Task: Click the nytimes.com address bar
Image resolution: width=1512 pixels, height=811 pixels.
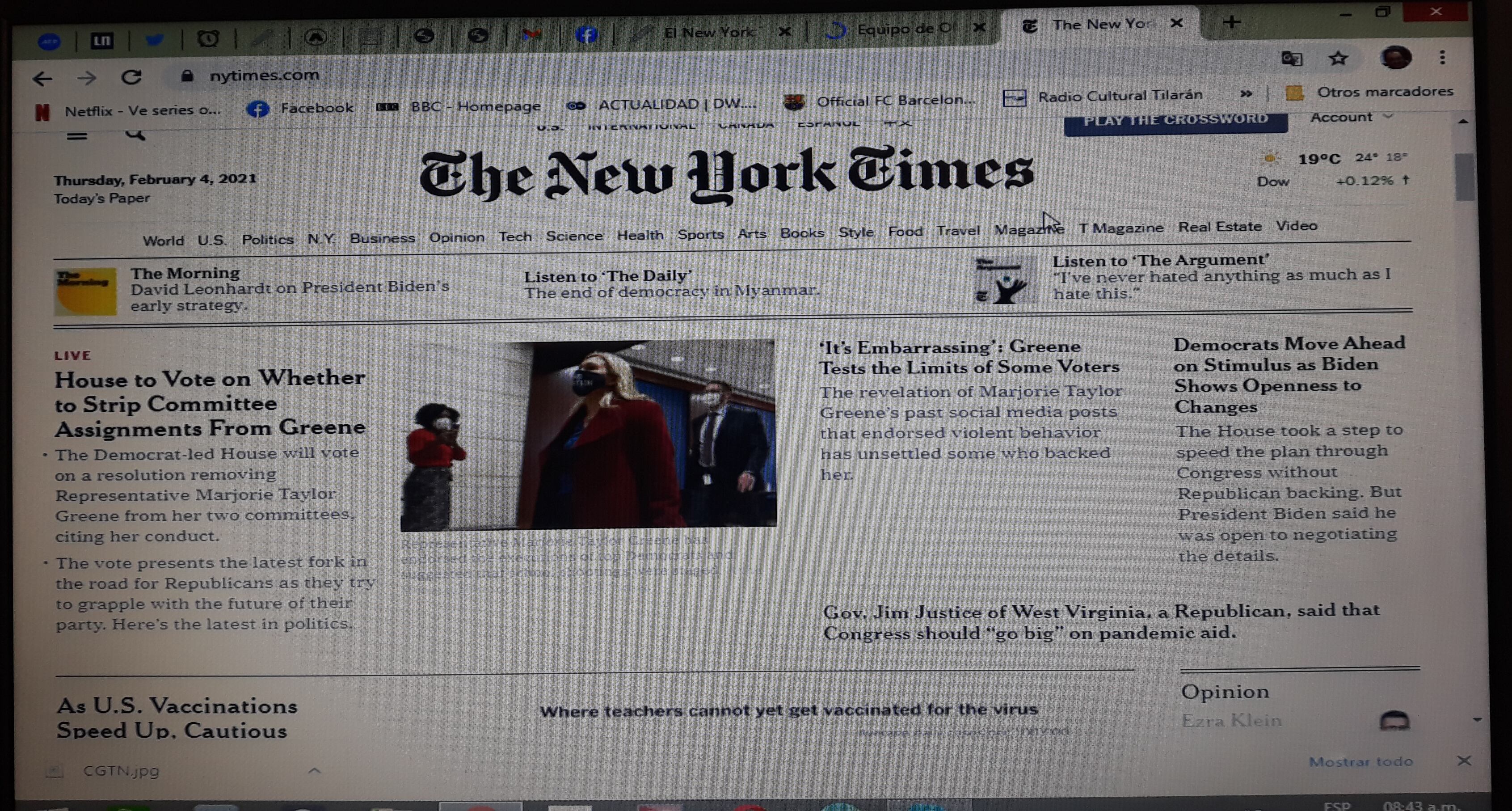Action: 264,75
